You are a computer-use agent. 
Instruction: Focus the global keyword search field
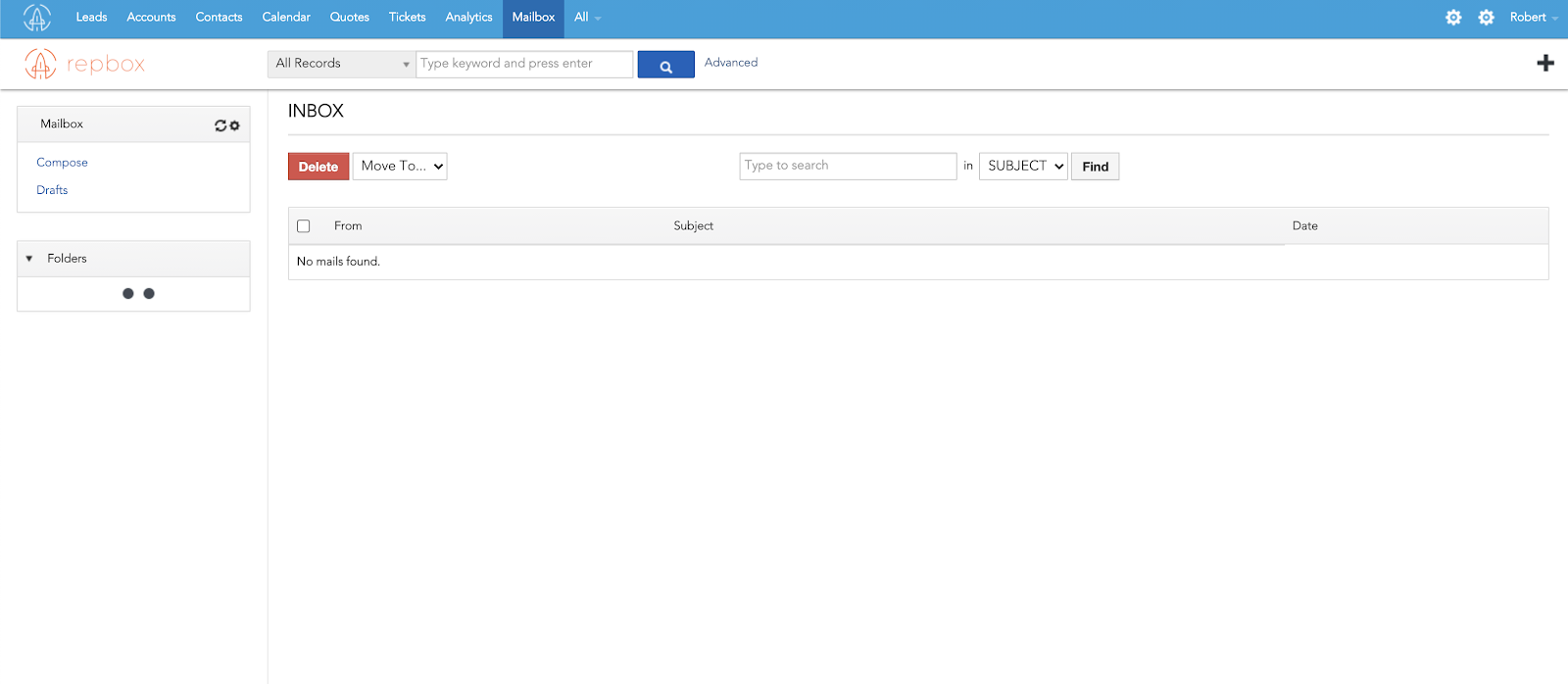tap(524, 64)
